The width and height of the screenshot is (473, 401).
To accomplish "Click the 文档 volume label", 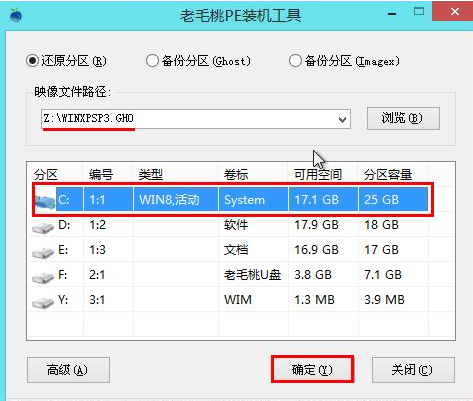I will (236, 250).
